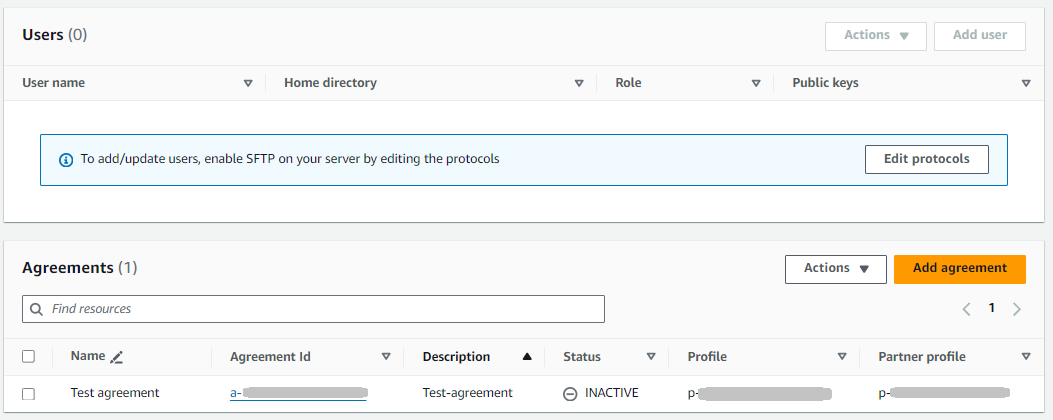Screen dimensions: 1053x420
Task: Click the info icon in the SFTP notice
Action: [x=66, y=159]
